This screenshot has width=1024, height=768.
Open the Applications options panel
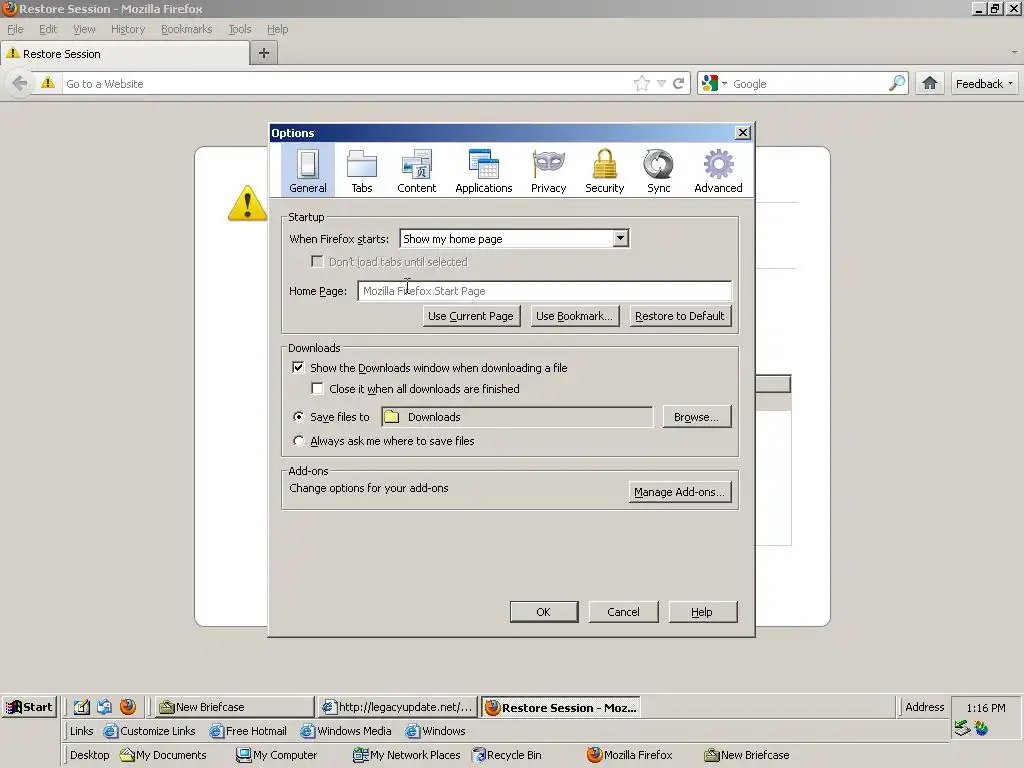coord(484,170)
